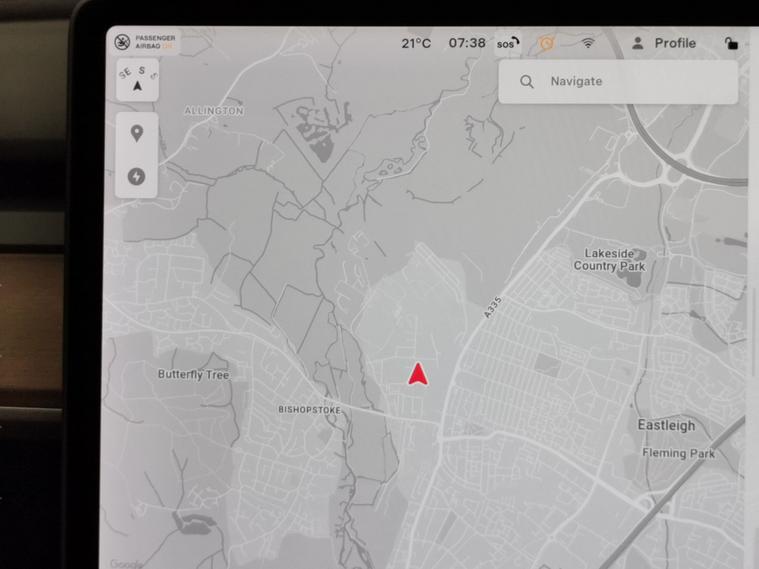The height and width of the screenshot is (569, 759).
Task: Select Lakeside Country Park map label
Action: 609,261
